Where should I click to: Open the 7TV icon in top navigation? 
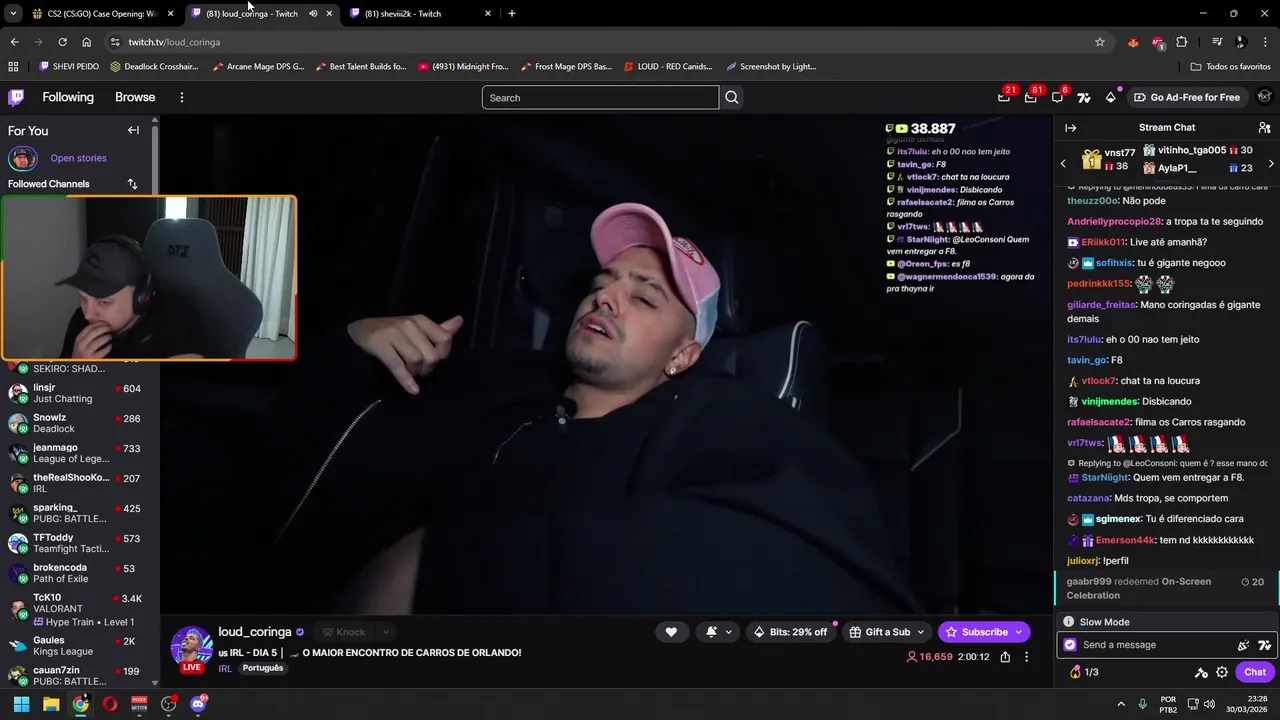coord(1084,97)
